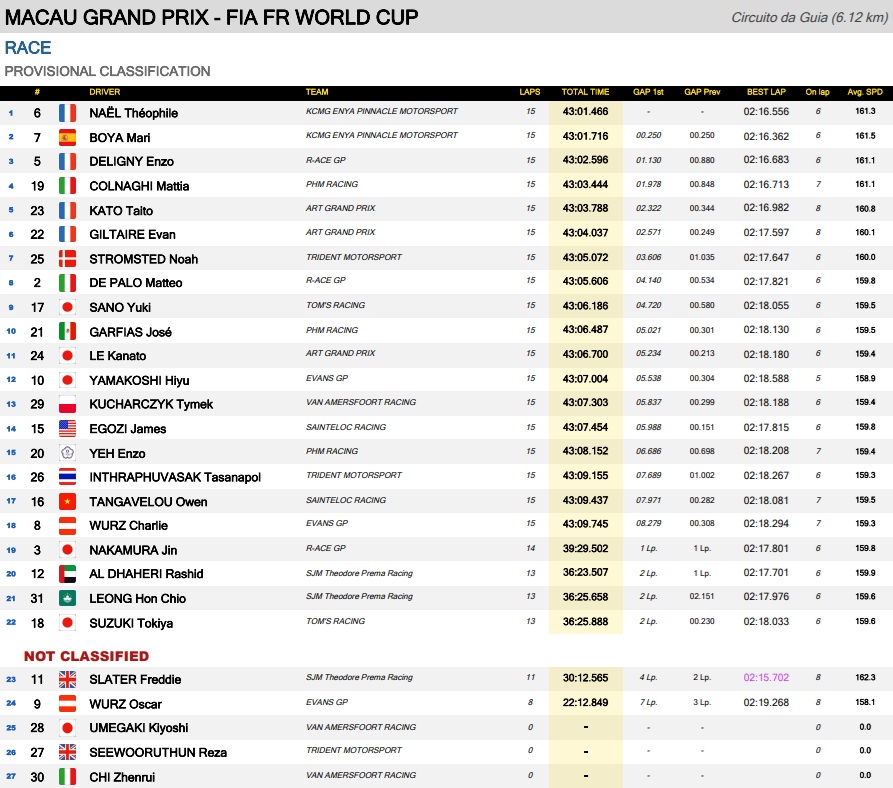Click the Austrian flag beside WURZ Charlie
The height and width of the screenshot is (788, 893).
pos(67,525)
